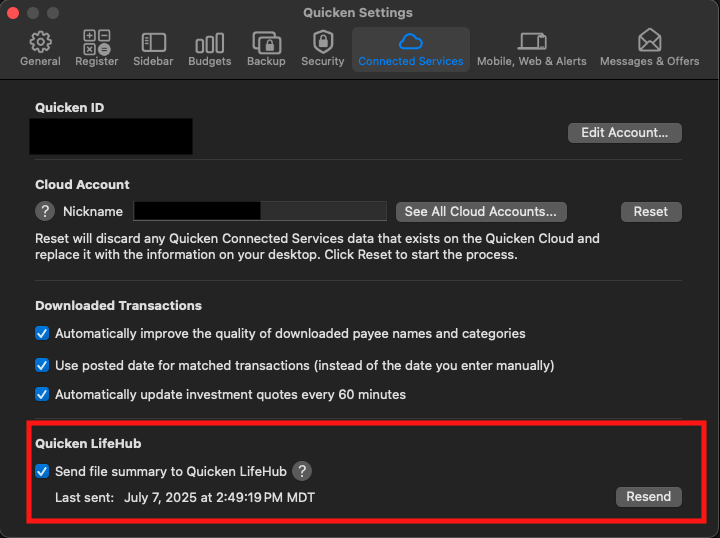Image resolution: width=720 pixels, height=538 pixels.
Task: Select the Connected Services tab
Action: coord(411,49)
